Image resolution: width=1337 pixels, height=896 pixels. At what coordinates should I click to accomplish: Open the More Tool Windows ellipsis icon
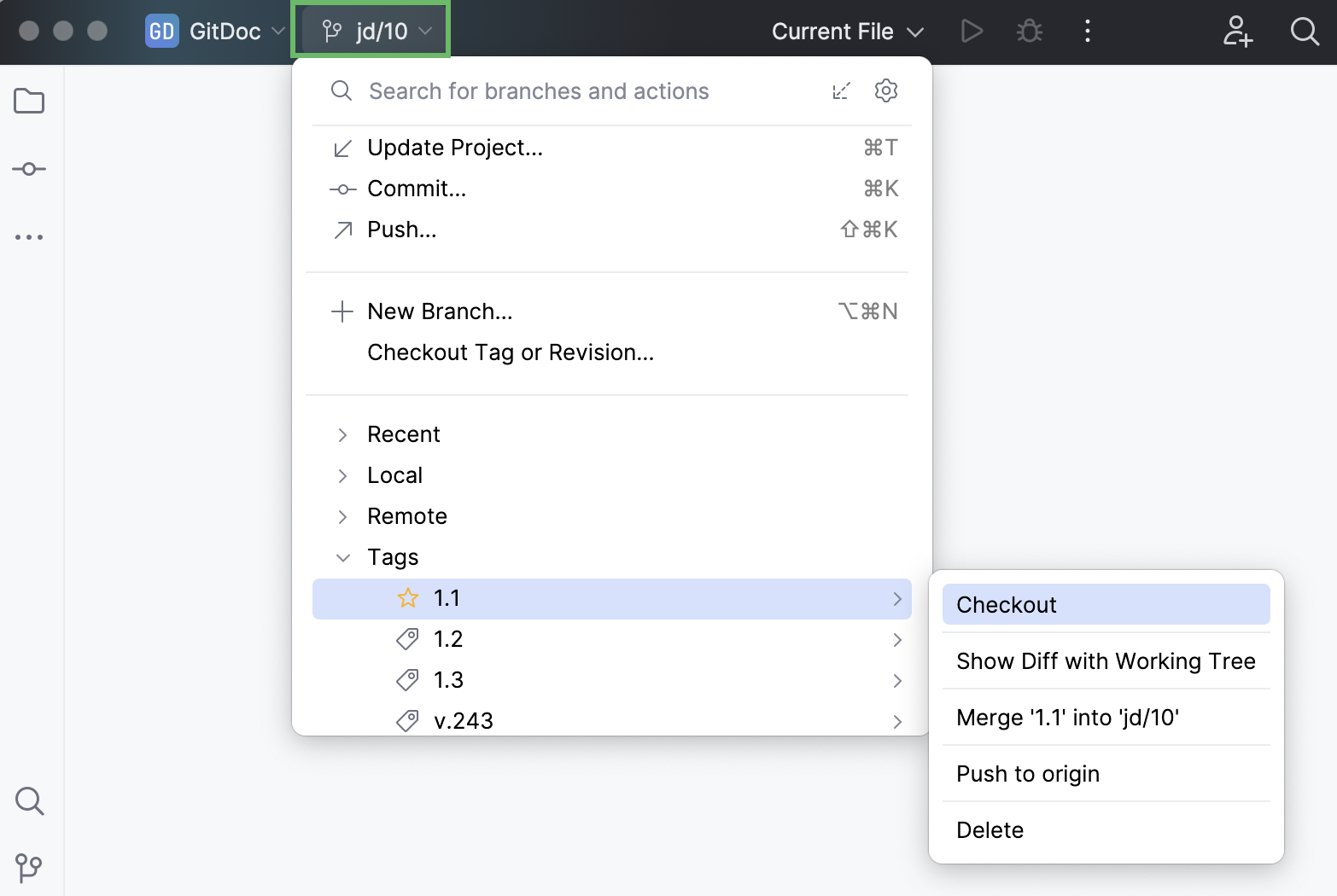[x=30, y=236]
